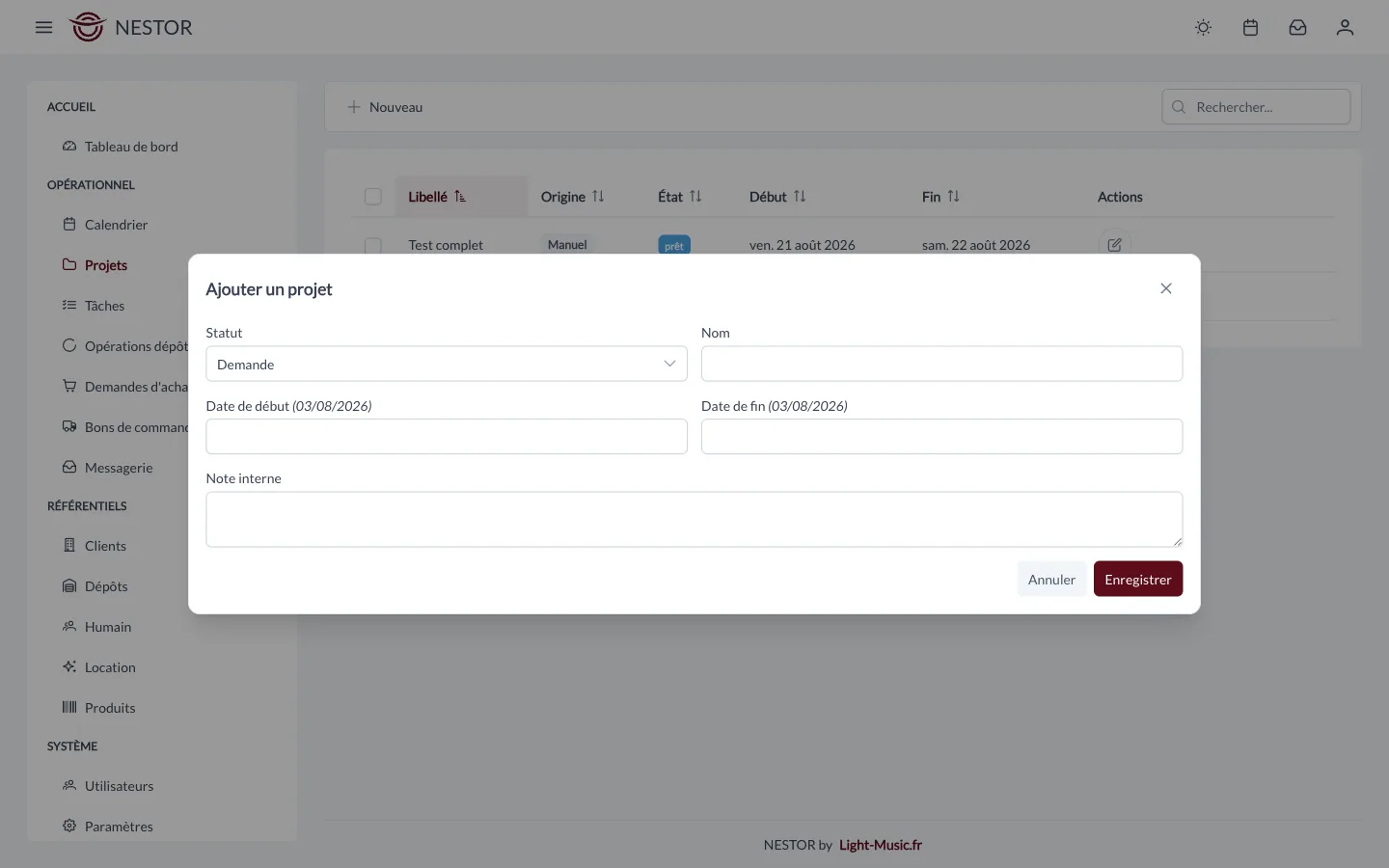Viewport: 1389px width, 868px height.
Task: Sort by Fin column arrows
Action: [953, 197]
